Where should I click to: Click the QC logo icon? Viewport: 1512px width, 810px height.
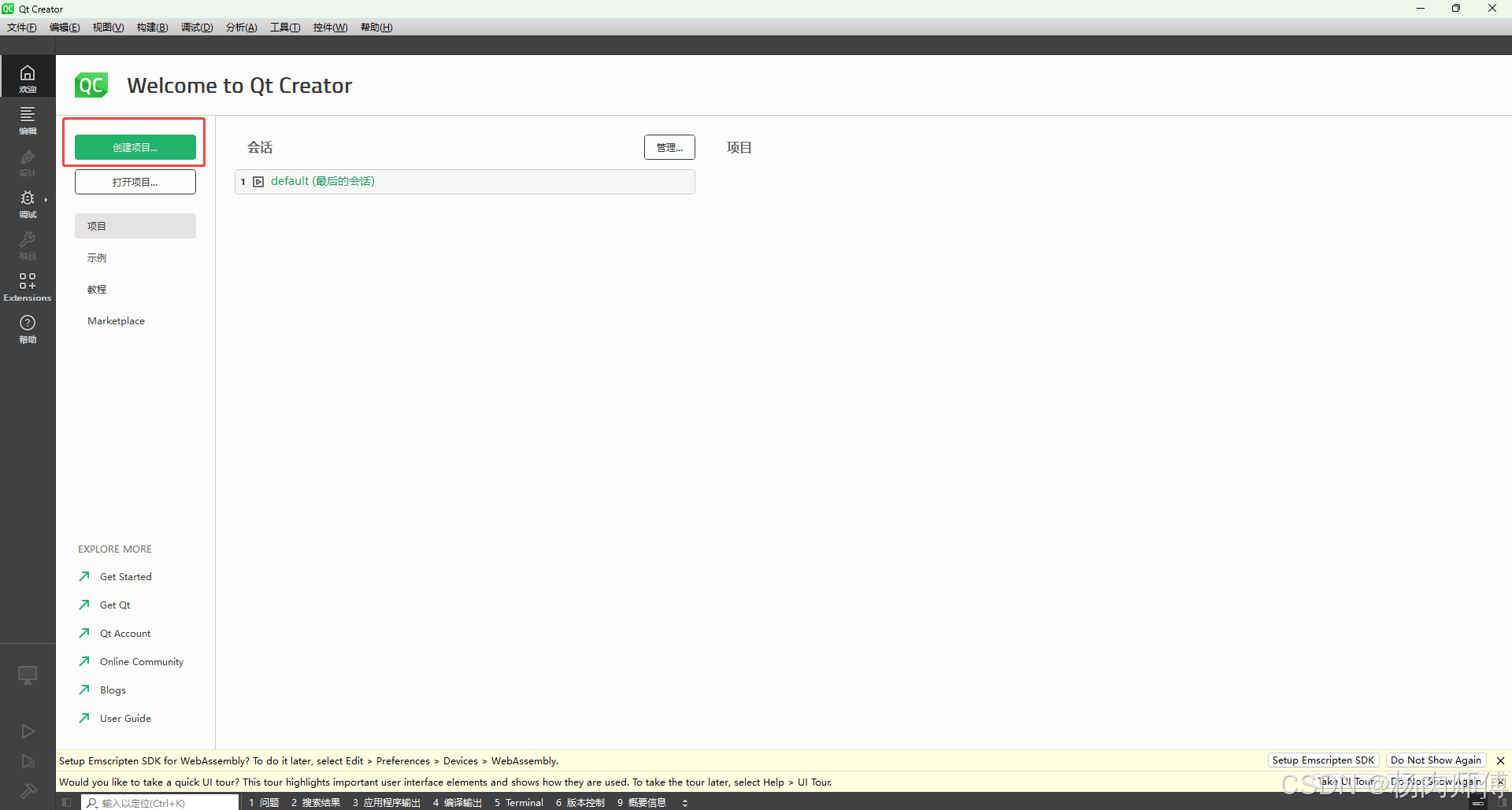pos(91,85)
